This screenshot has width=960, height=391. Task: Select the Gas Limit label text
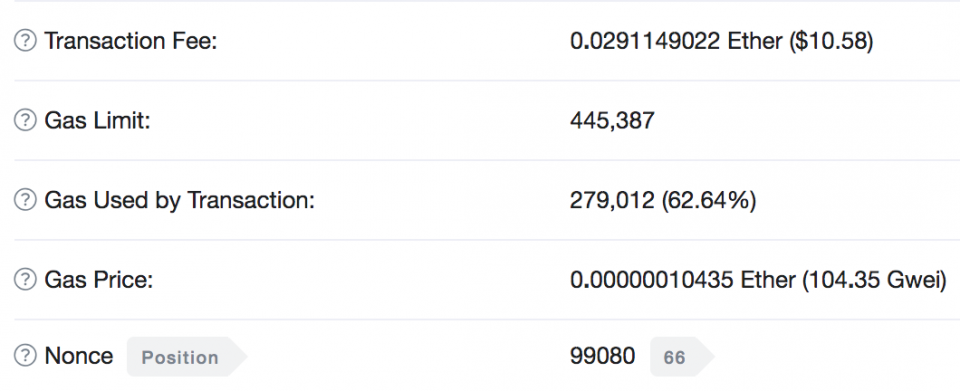pos(97,121)
